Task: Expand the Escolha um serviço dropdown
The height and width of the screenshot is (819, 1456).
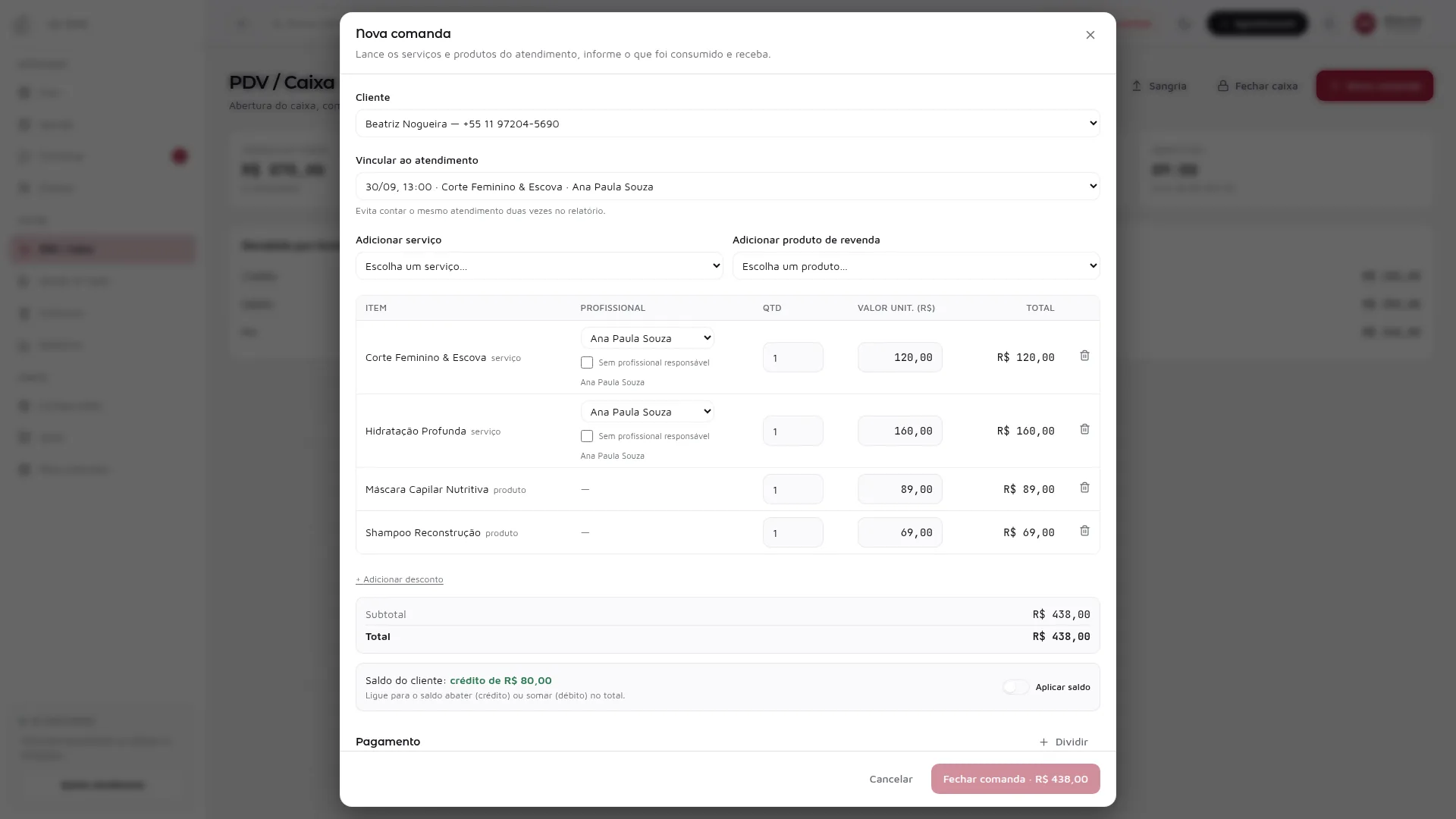Action: [x=539, y=266]
